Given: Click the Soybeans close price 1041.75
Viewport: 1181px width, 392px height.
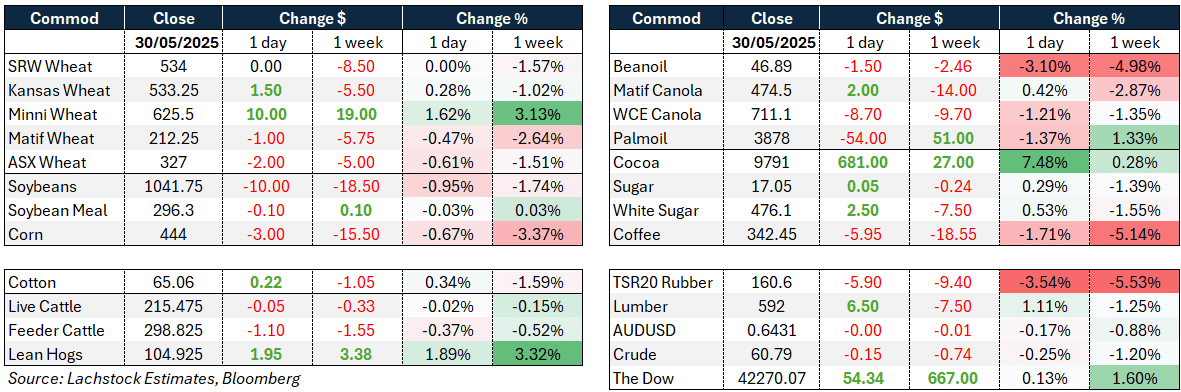Looking at the screenshot, I should tap(173, 186).
